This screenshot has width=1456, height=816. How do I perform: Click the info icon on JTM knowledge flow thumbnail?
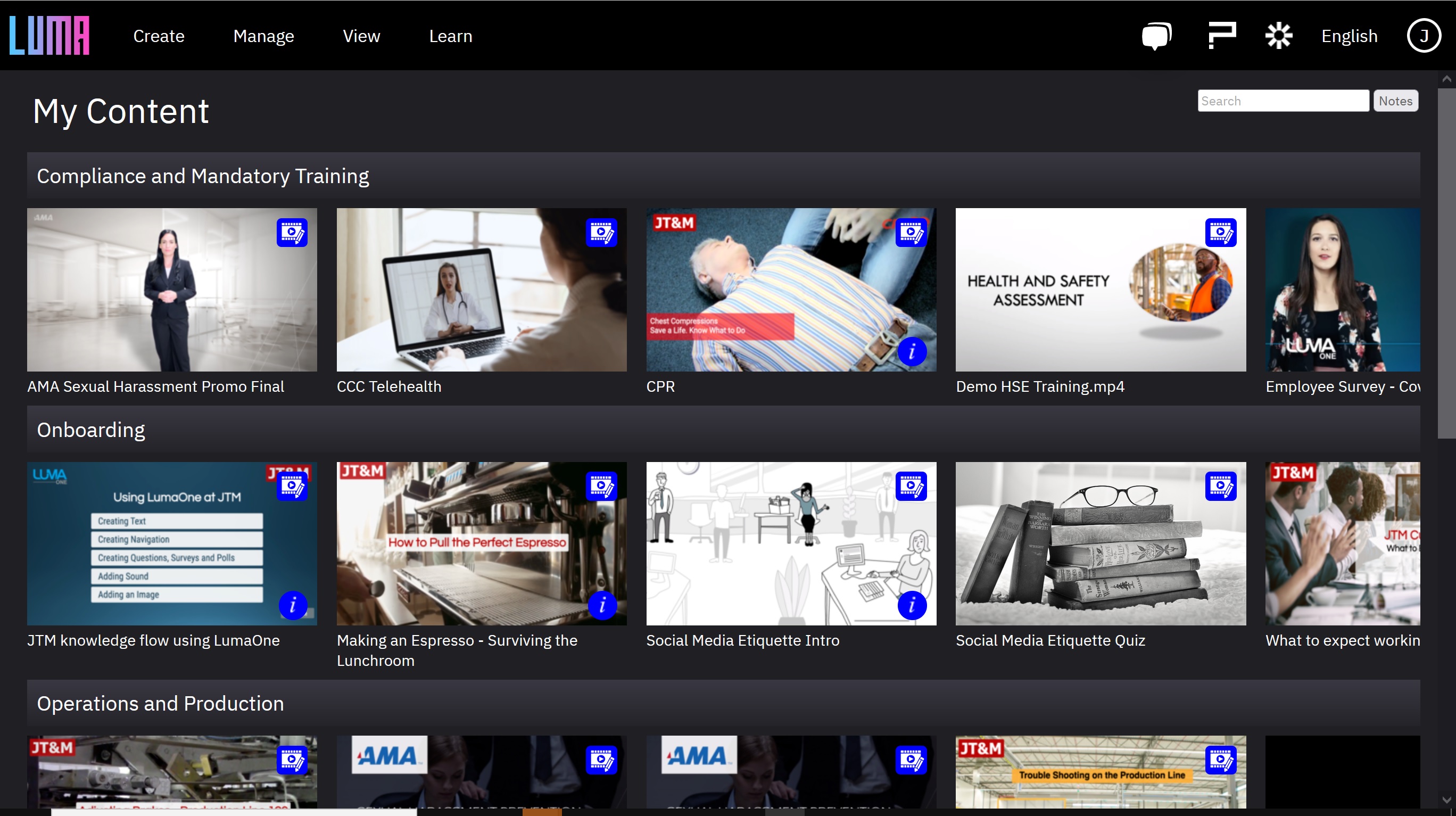click(292, 606)
